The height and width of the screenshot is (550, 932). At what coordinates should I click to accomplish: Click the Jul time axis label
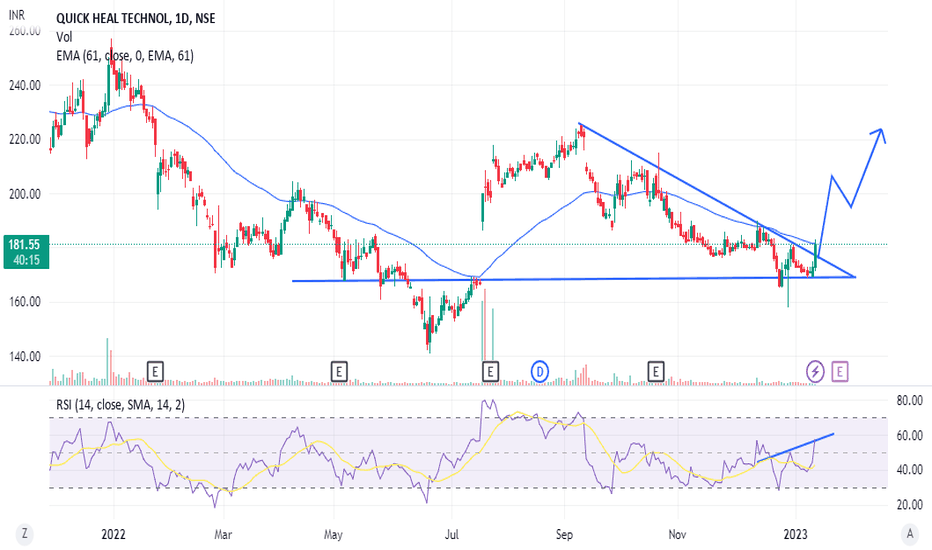452,534
